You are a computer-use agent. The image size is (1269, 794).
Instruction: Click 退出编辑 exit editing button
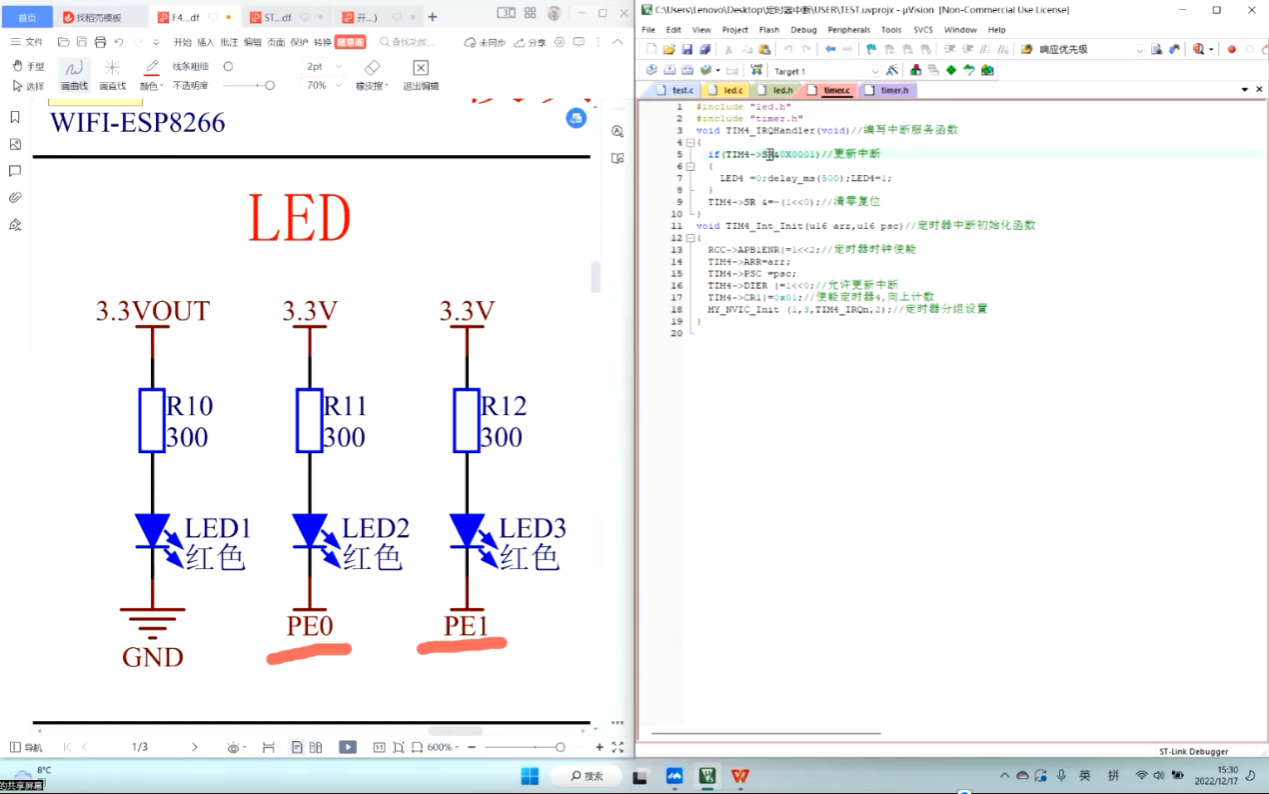pos(420,74)
